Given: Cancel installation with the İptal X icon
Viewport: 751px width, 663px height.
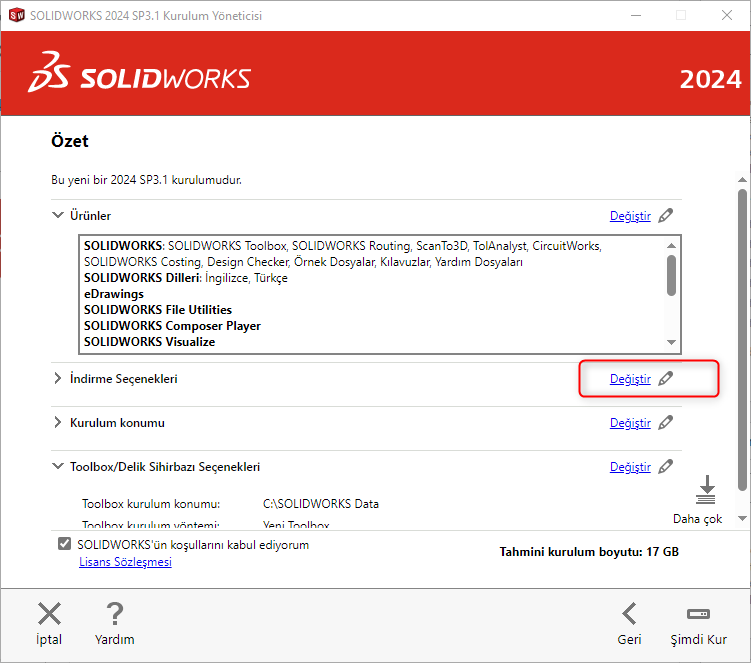Looking at the screenshot, I should click(x=49, y=614).
